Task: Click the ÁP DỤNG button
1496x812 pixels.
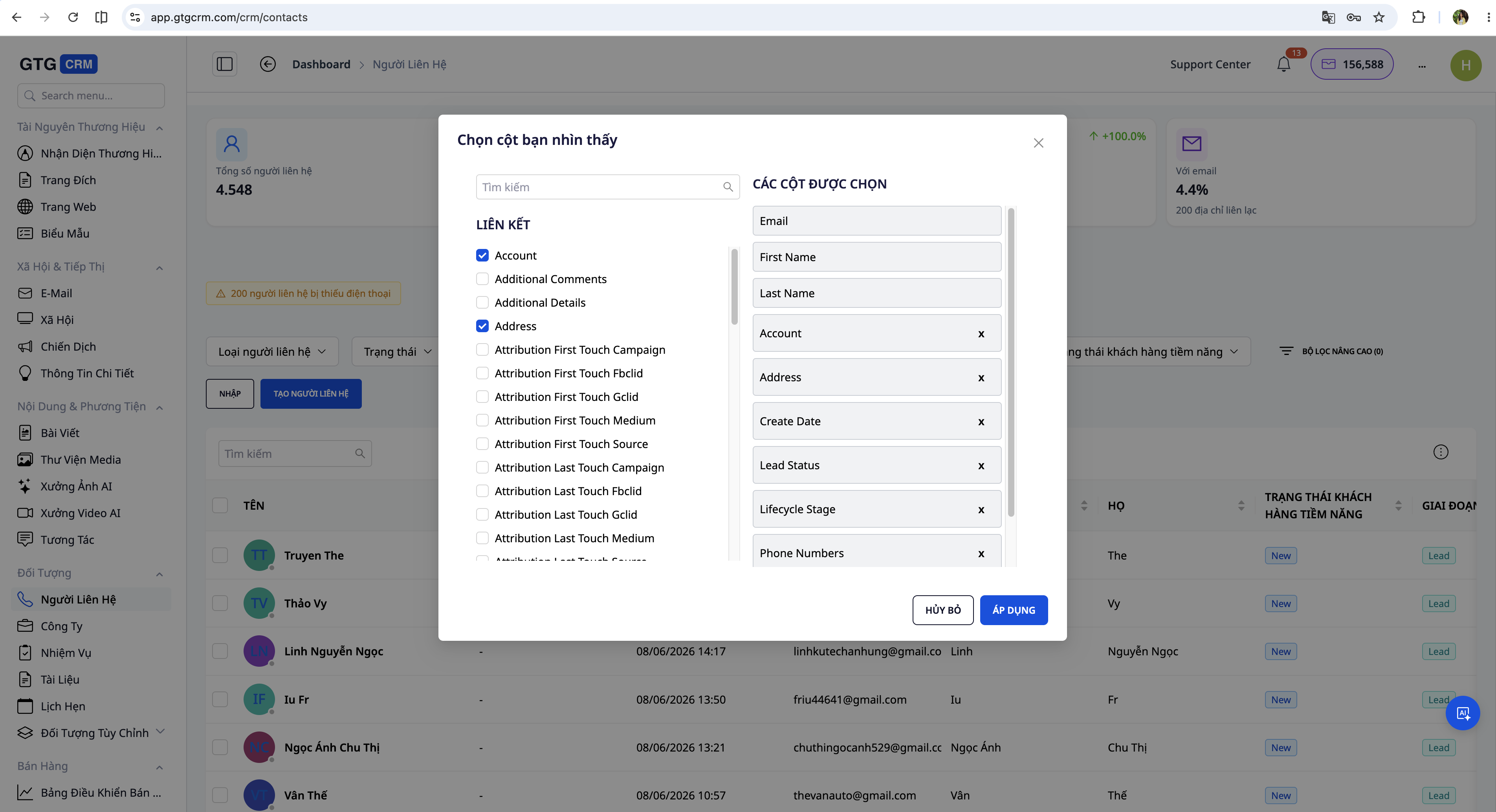Action: coord(1014,610)
